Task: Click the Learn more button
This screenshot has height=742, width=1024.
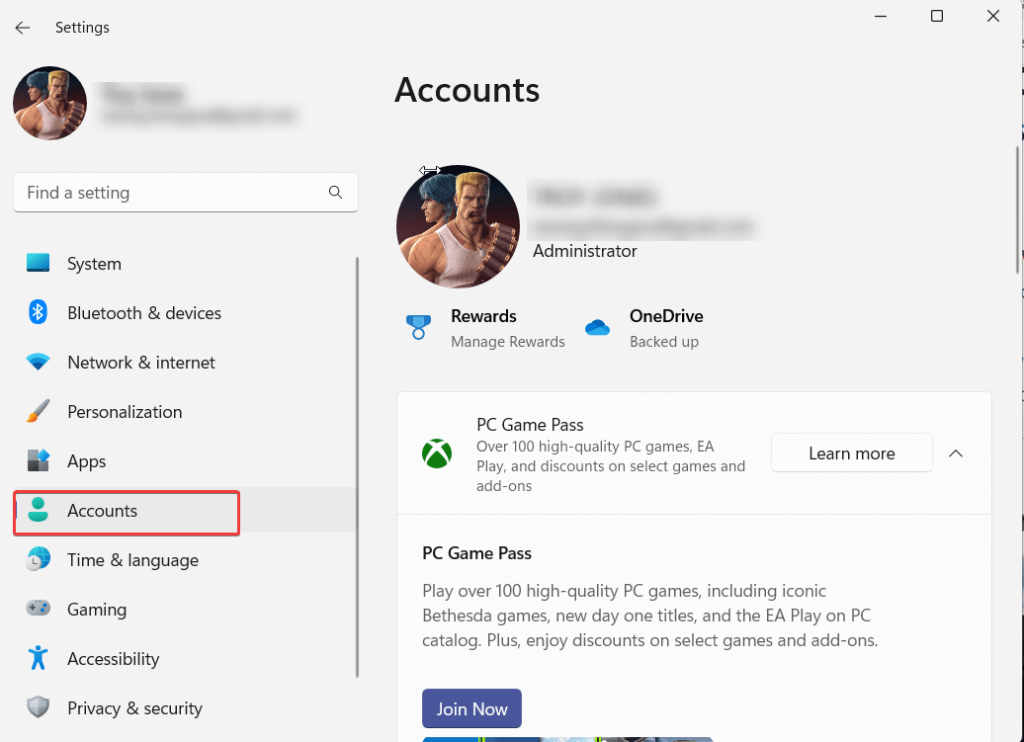Action: (x=852, y=453)
